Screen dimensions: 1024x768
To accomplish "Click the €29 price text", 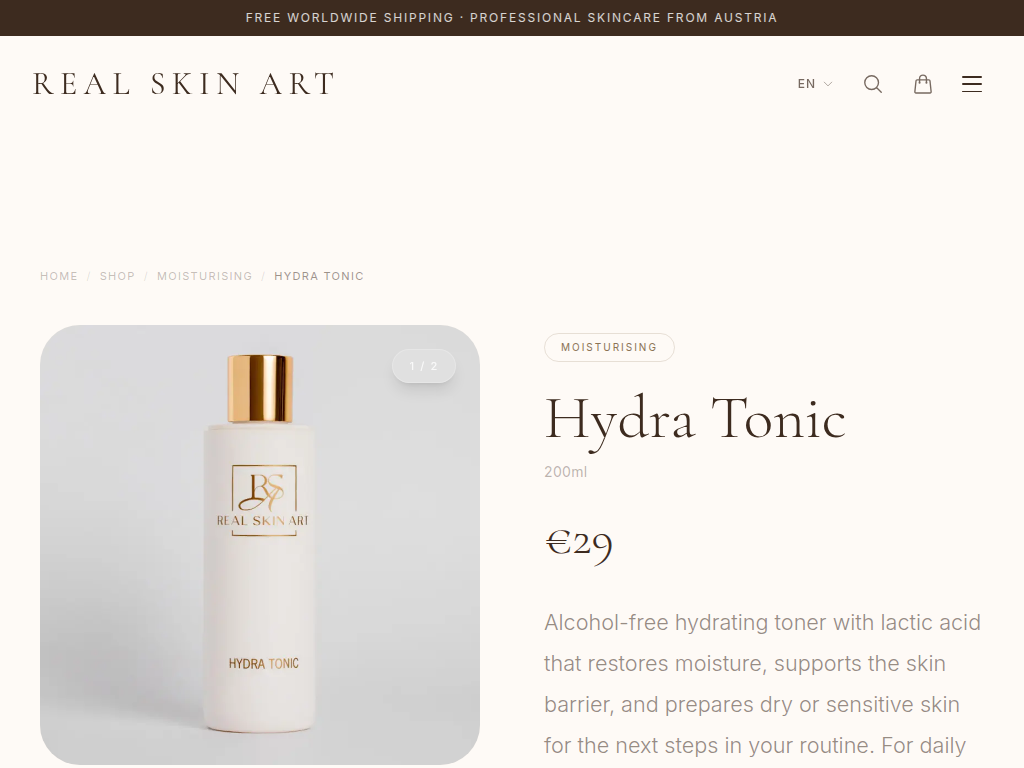I will [x=579, y=543].
